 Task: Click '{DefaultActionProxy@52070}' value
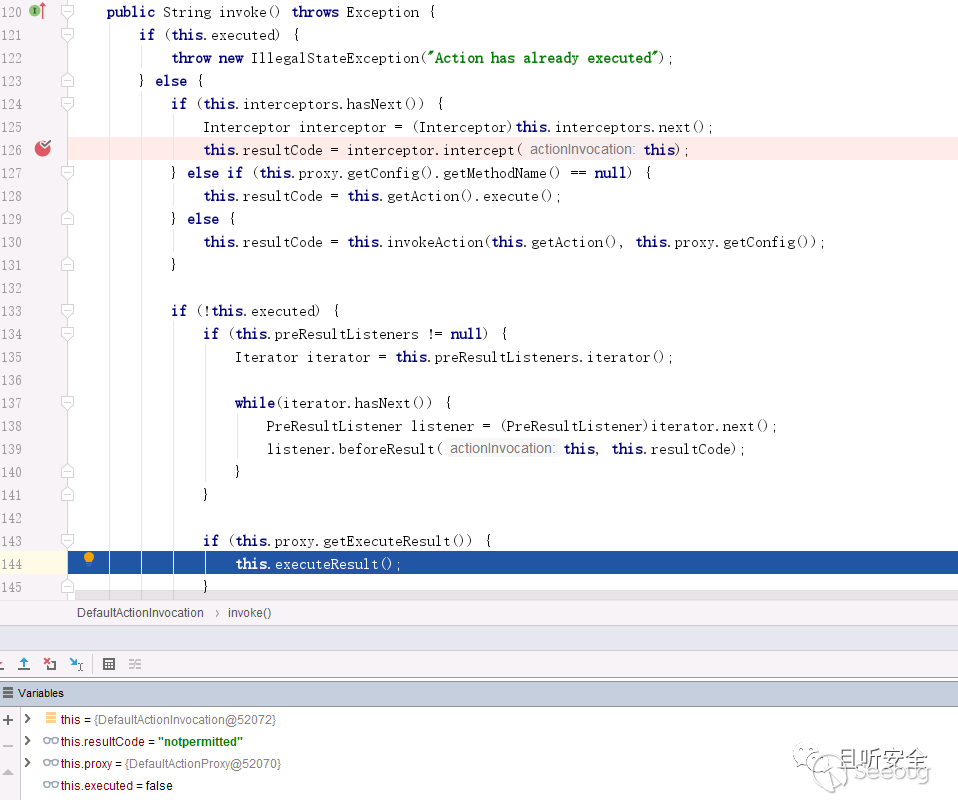click(x=203, y=763)
